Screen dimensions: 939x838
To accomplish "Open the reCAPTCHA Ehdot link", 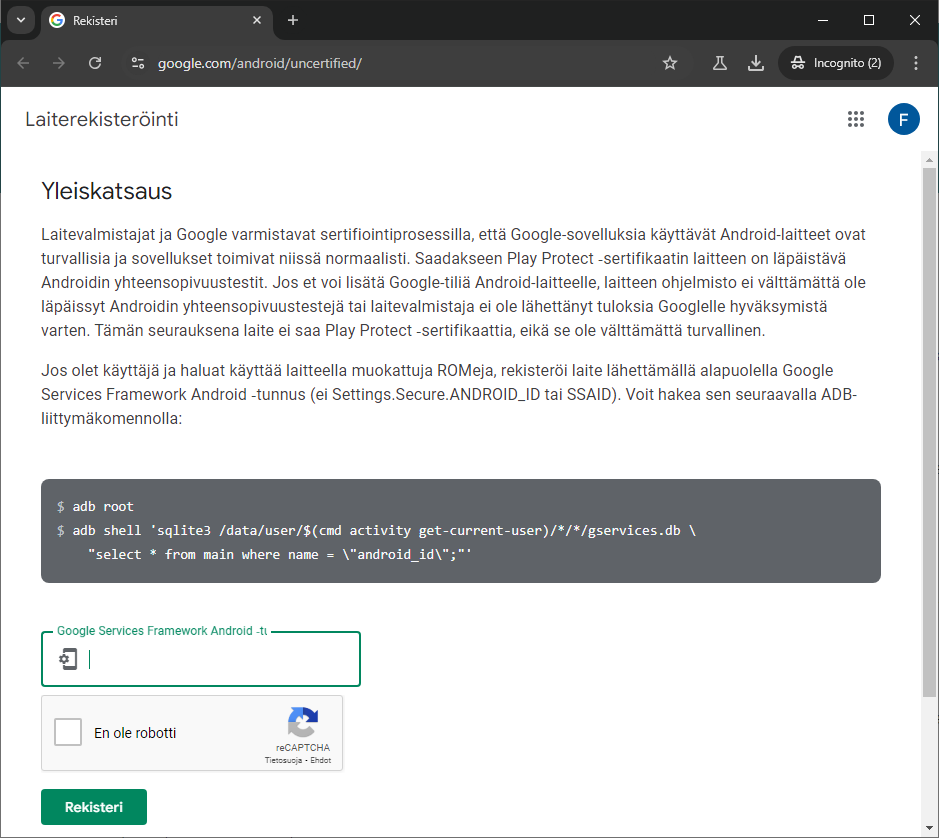I will point(320,760).
